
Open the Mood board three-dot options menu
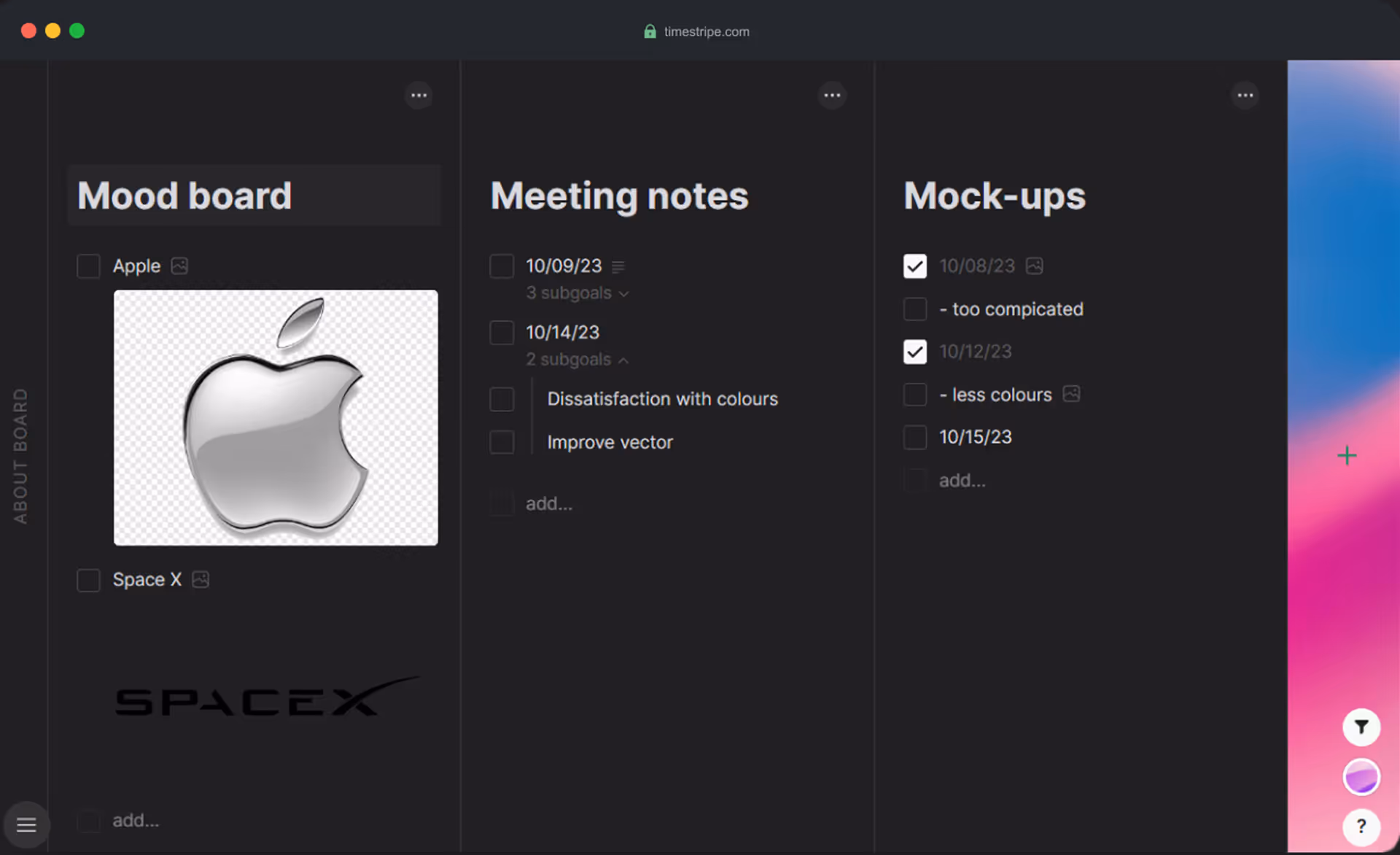point(419,96)
